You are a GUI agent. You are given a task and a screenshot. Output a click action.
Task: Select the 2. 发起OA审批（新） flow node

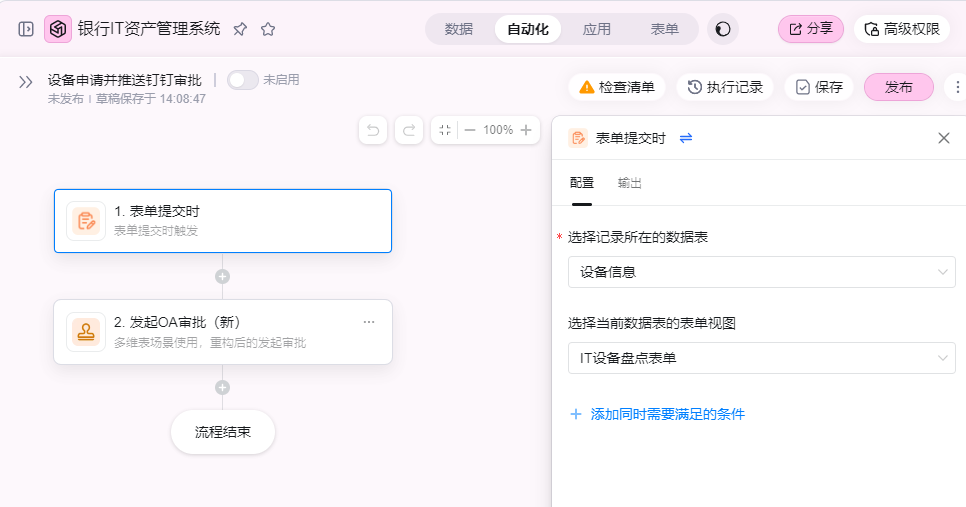(x=223, y=332)
